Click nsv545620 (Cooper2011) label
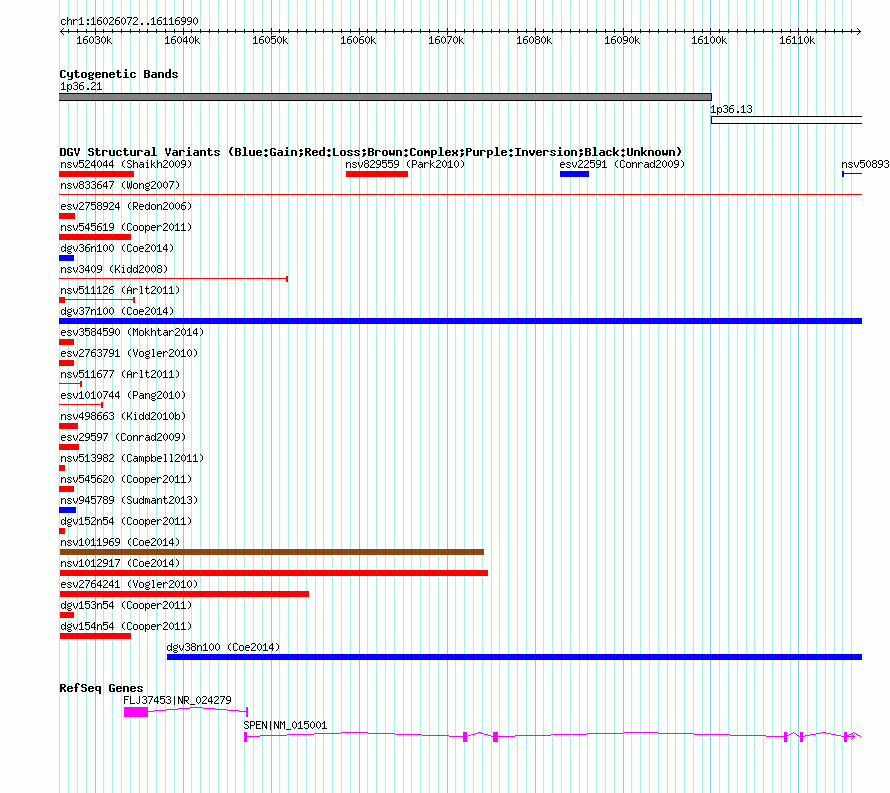The height and width of the screenshot is (793, 890). click(x=126, y=479)
